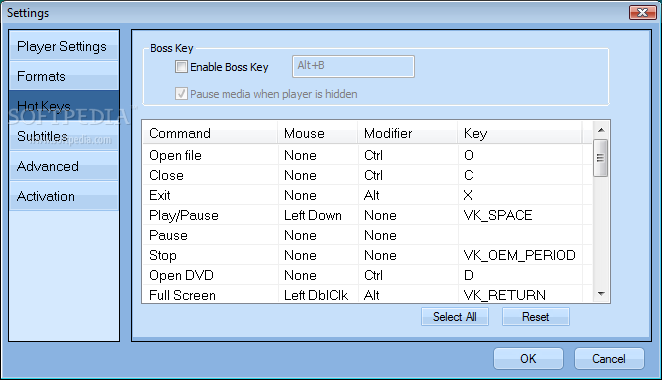The width and height of the screenshot is (662, 380).
Task: Click the Reset button
Action: coord(535,317)
